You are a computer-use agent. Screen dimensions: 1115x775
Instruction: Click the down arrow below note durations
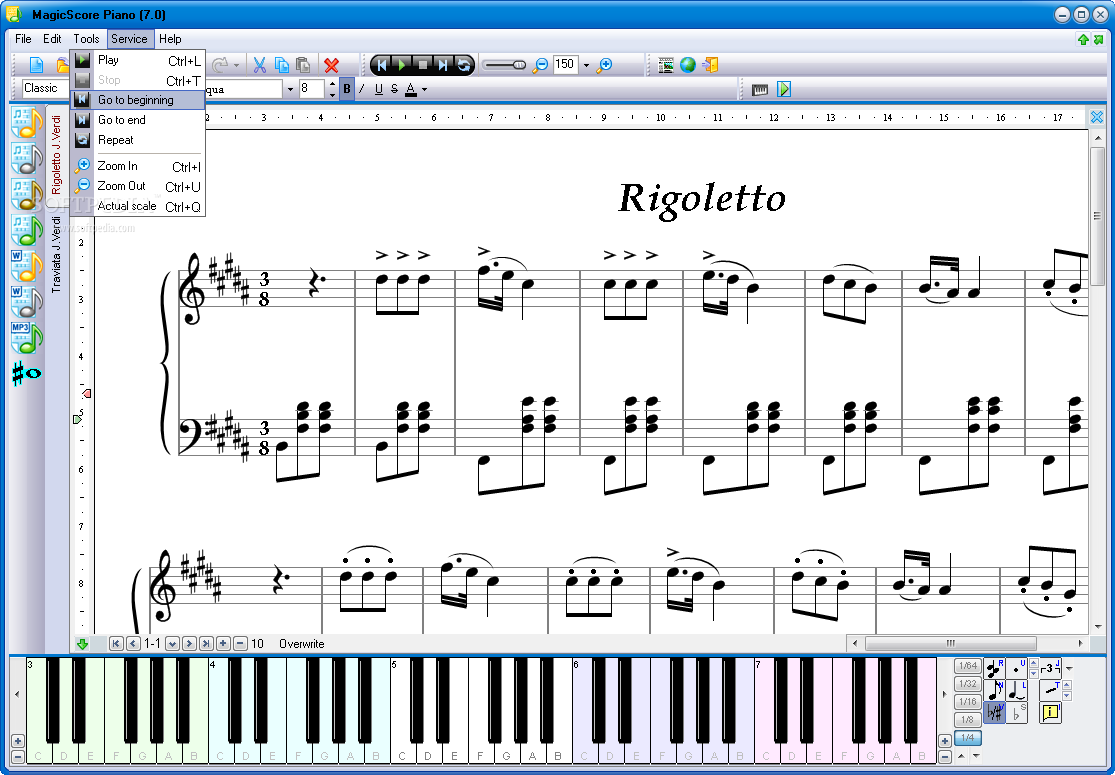[x=976, y=757]
